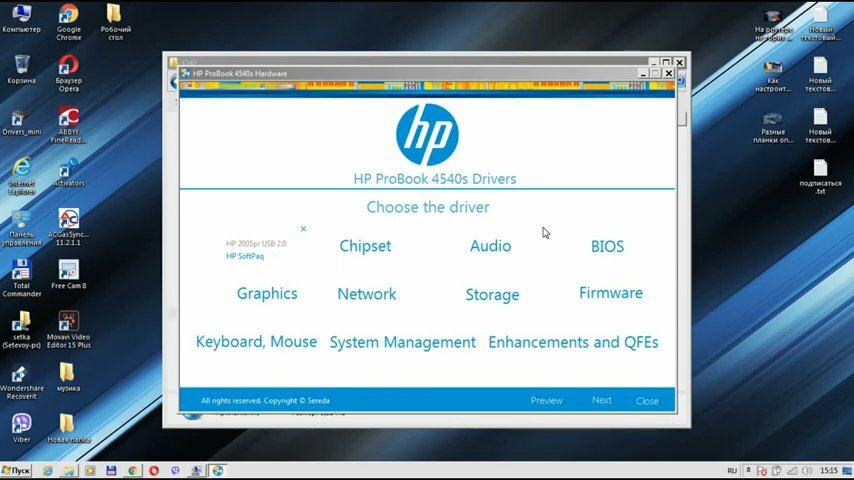This screenshot has height=480, width=854.
Task: Launch ACGasSync 11.2.1.1 shortcut
Action: tap(69, 227)
